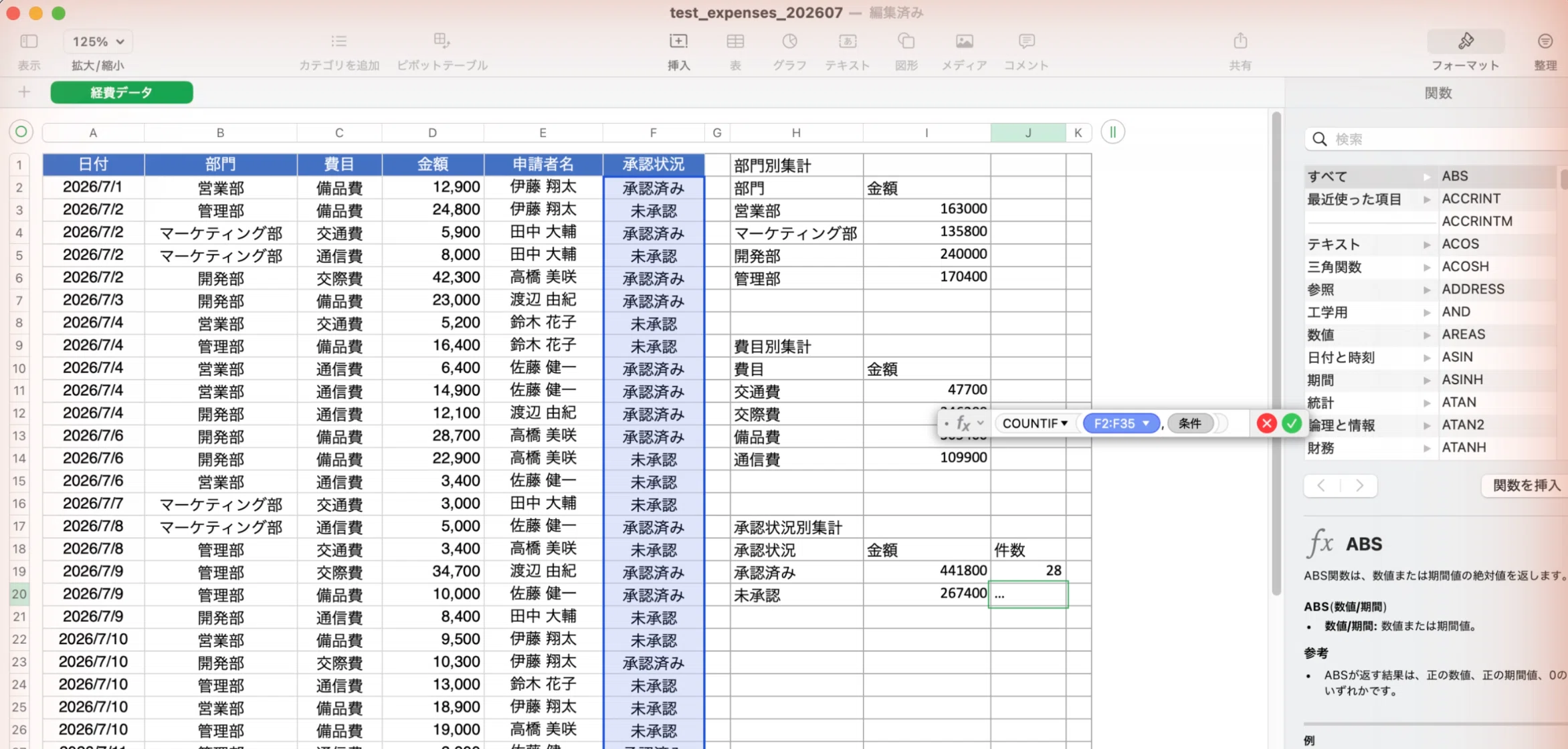
Task: Select row 20 header
Action: point(19,594)
